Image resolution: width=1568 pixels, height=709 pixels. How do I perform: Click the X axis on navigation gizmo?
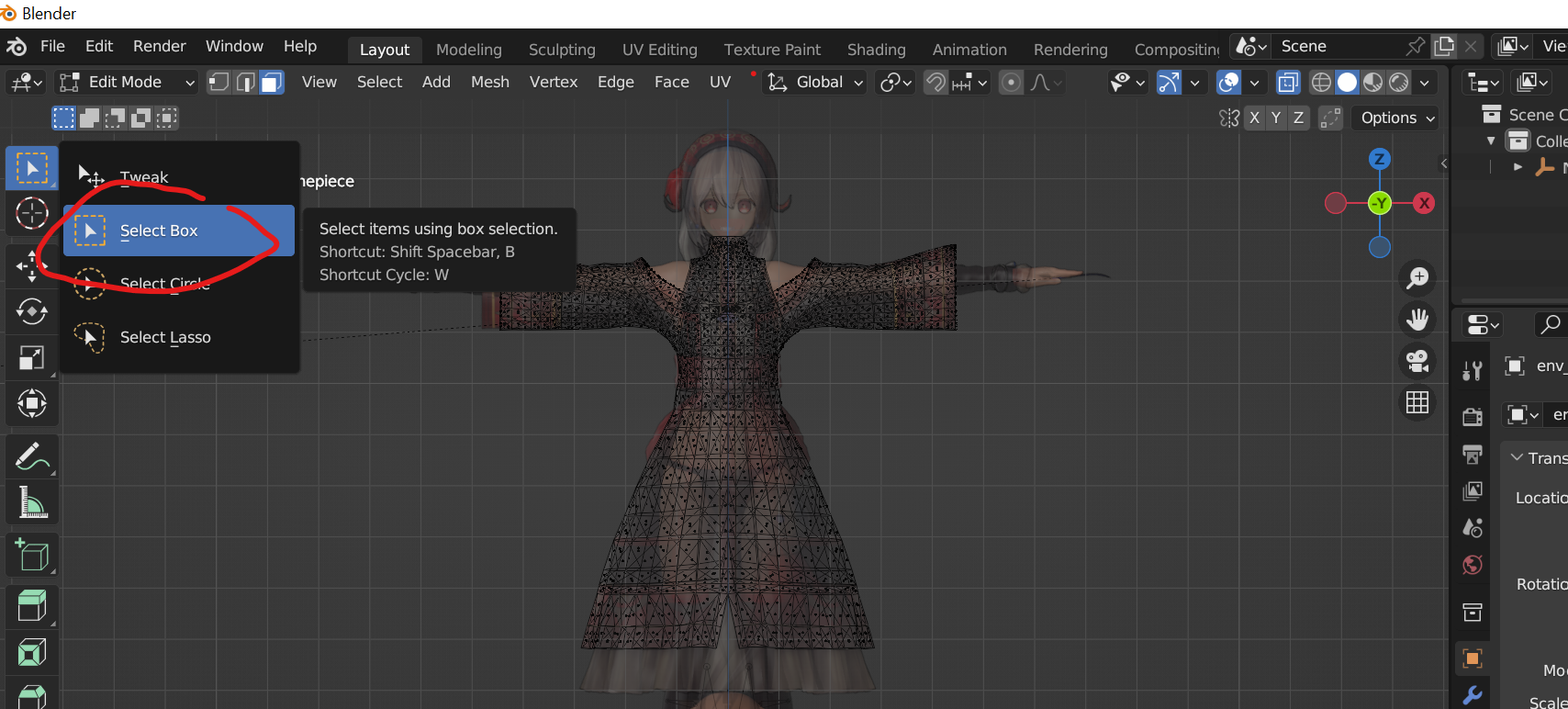point(1424,203)
